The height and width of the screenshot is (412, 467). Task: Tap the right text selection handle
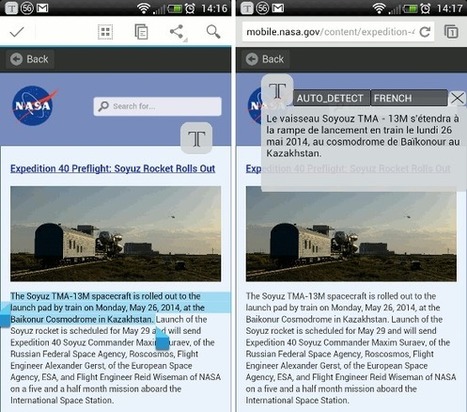[x=162, y=339]
